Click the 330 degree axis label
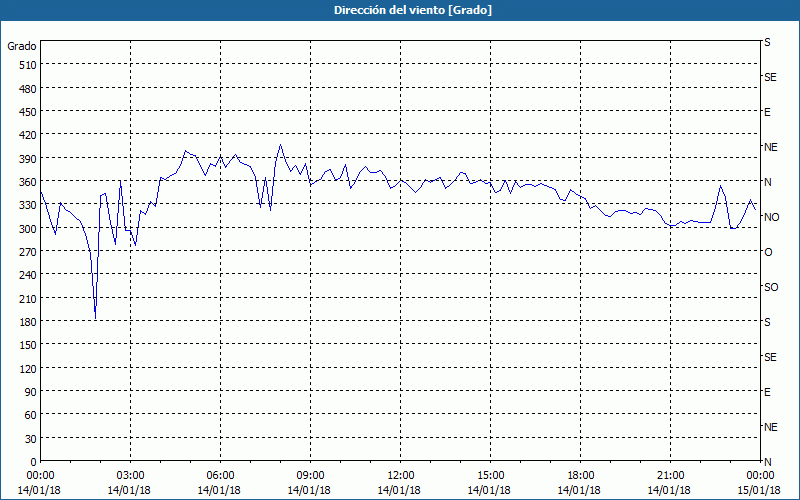This screenshot has height=500, width=800. [28, 205]
